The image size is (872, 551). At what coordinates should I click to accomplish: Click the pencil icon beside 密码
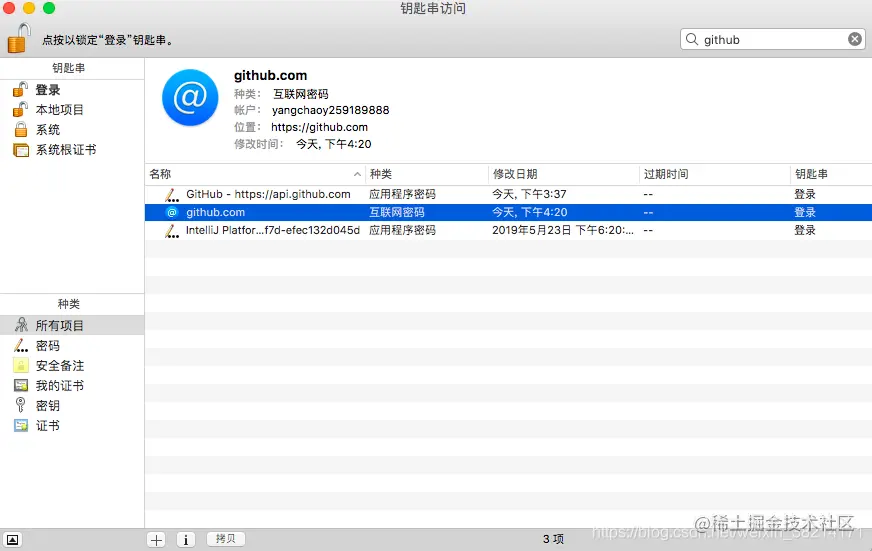21,345
